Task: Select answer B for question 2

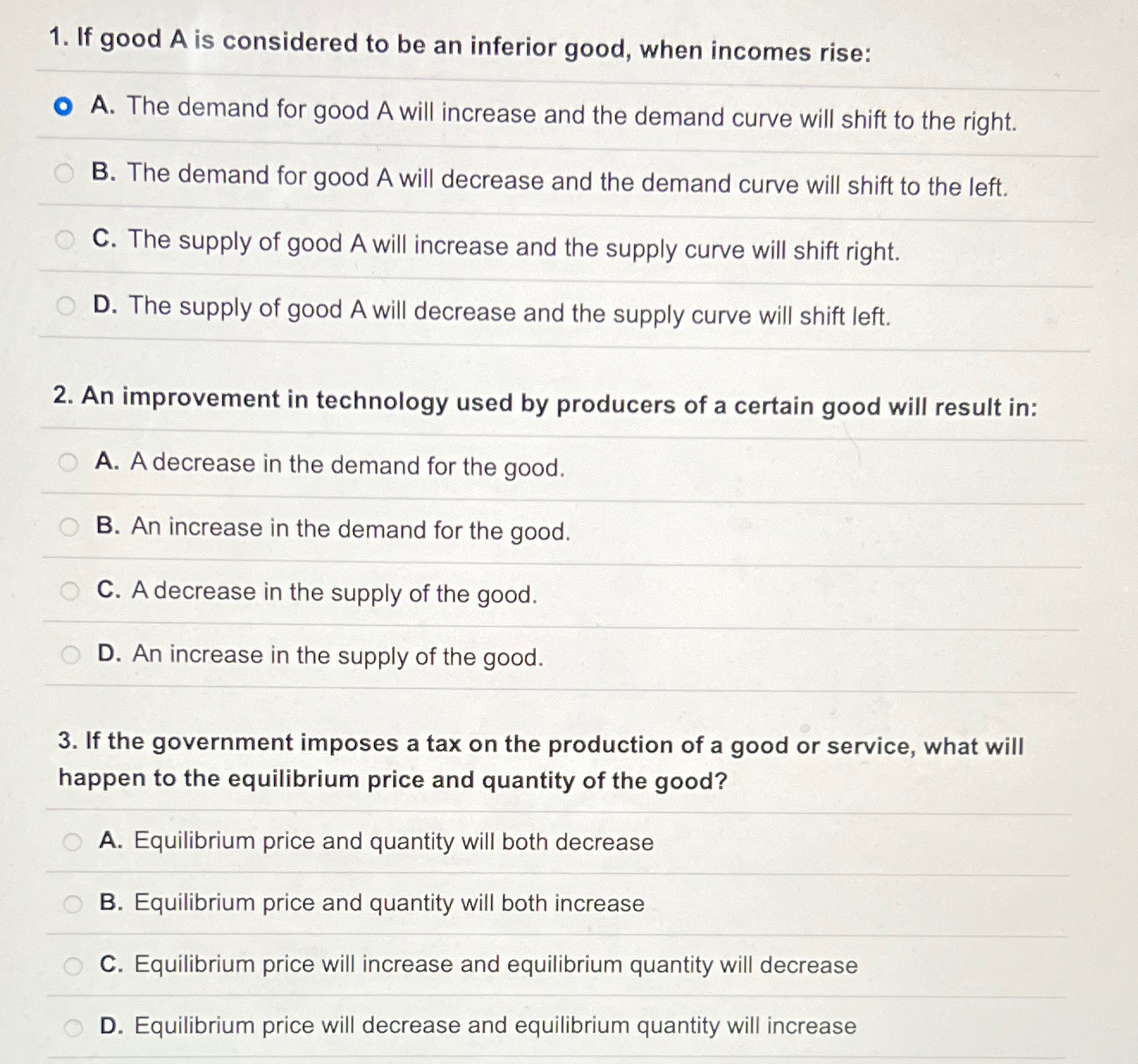Action: click(x=71, y=524)
